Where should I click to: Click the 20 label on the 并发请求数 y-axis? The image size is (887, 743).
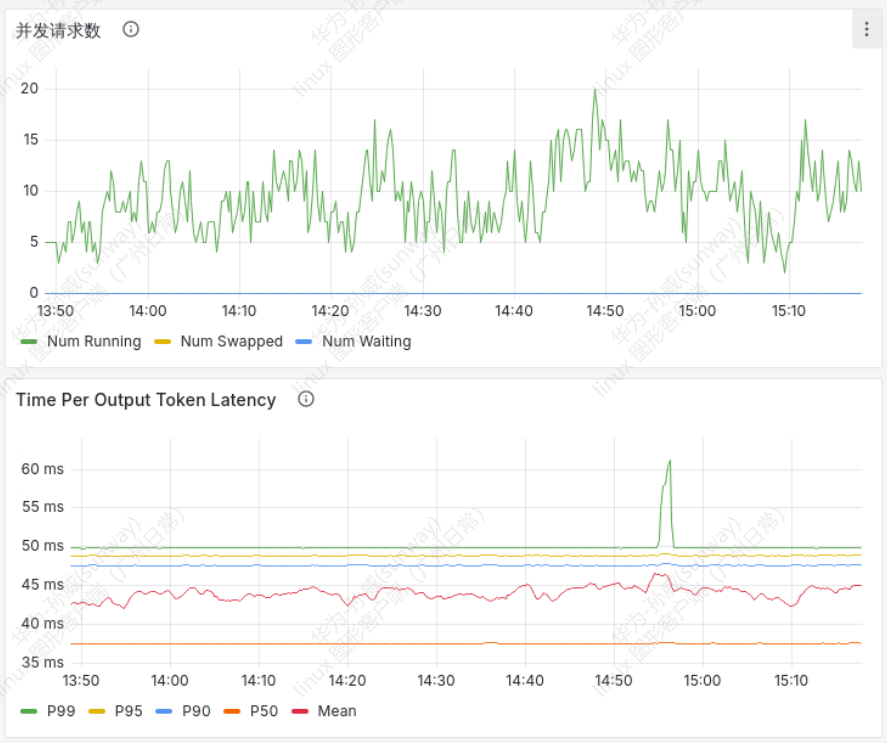[x=29, y=88]
